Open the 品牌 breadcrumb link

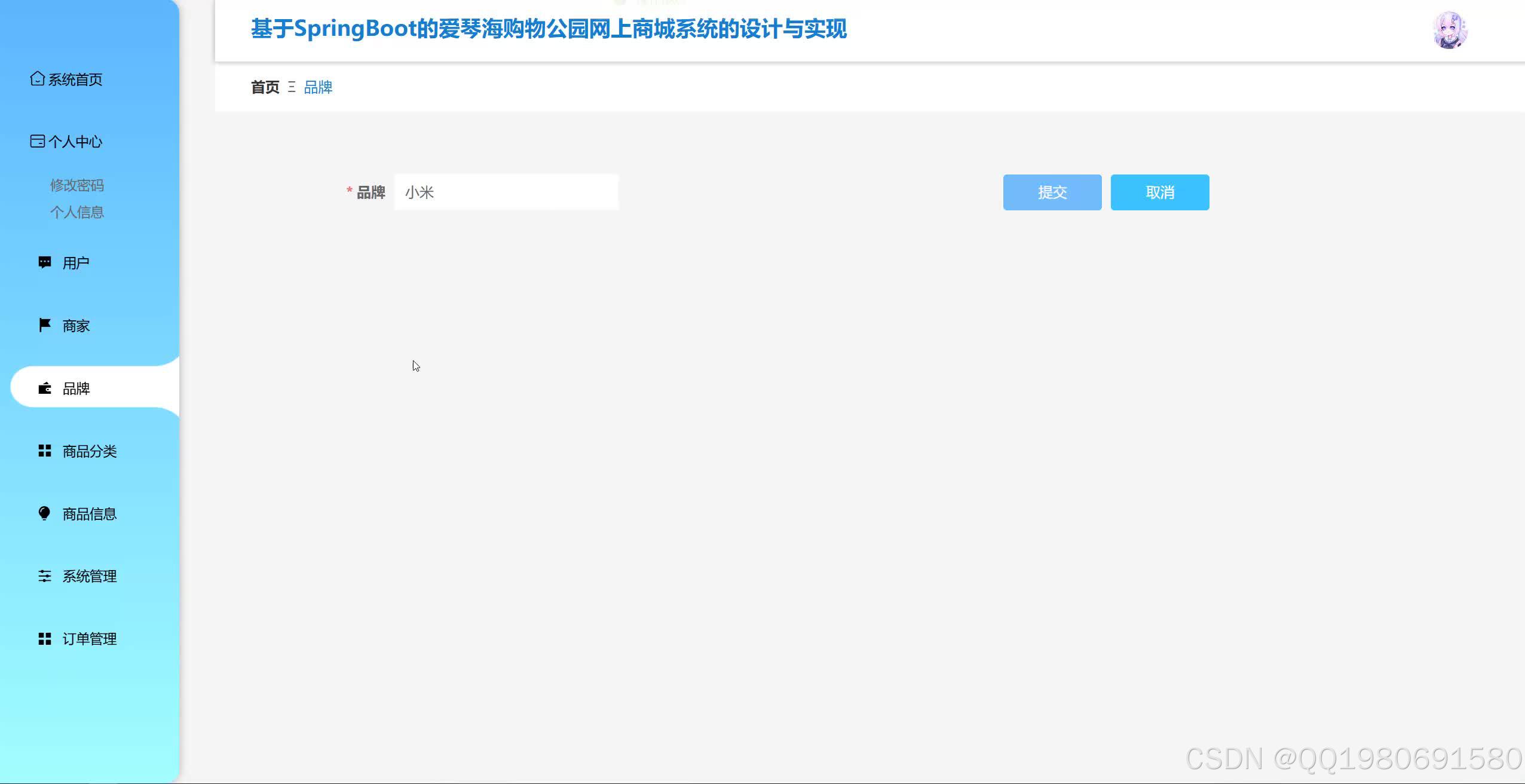click(x=318, y=87)
